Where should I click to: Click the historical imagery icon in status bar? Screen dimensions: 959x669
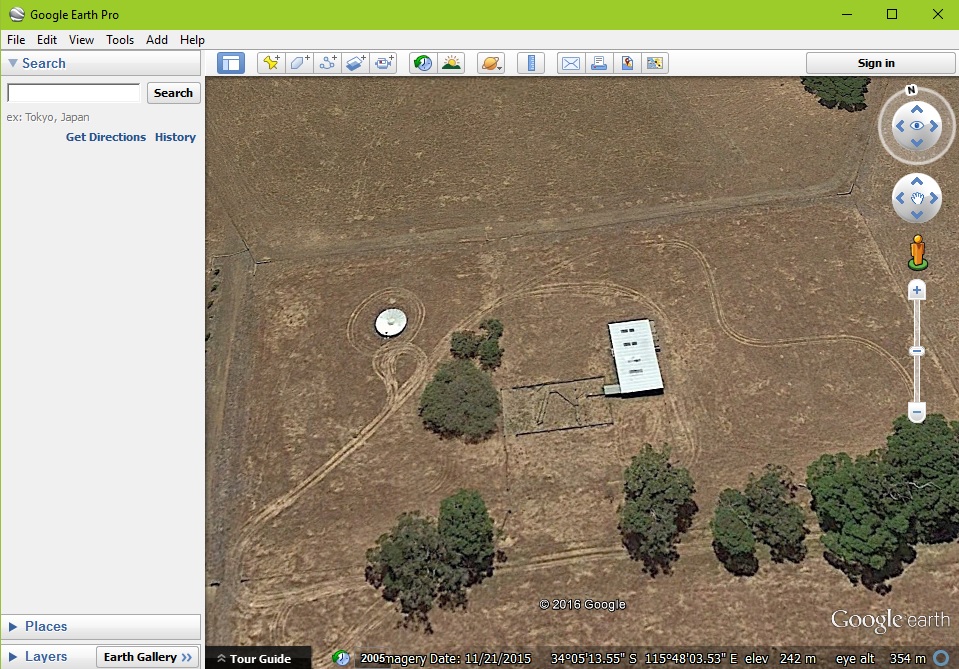[341, 658]
